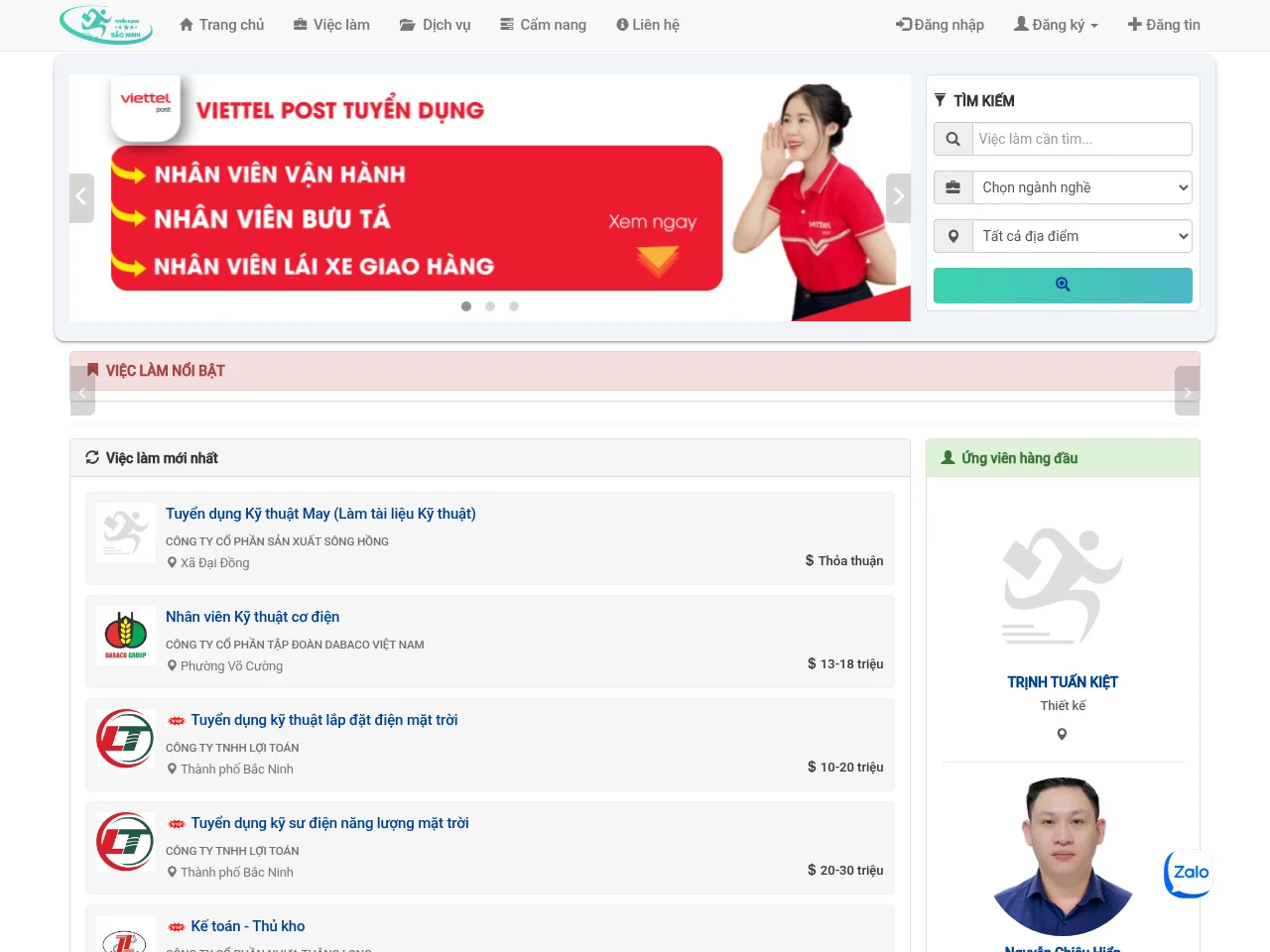This screenshot has width=1270, height=952.
Task: Open the Cẩm nang menu
Action: coord(543,25)
